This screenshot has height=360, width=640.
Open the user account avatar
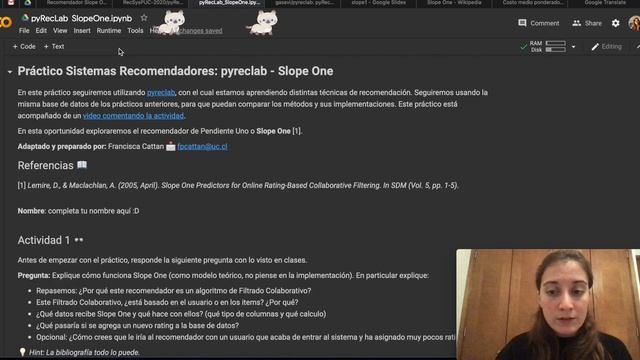point(634,23)
